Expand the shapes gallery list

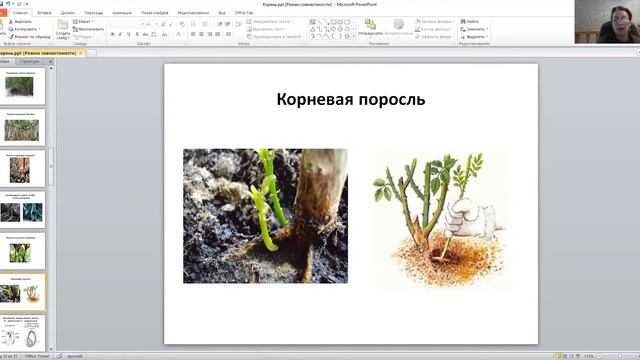click(353, 36)
